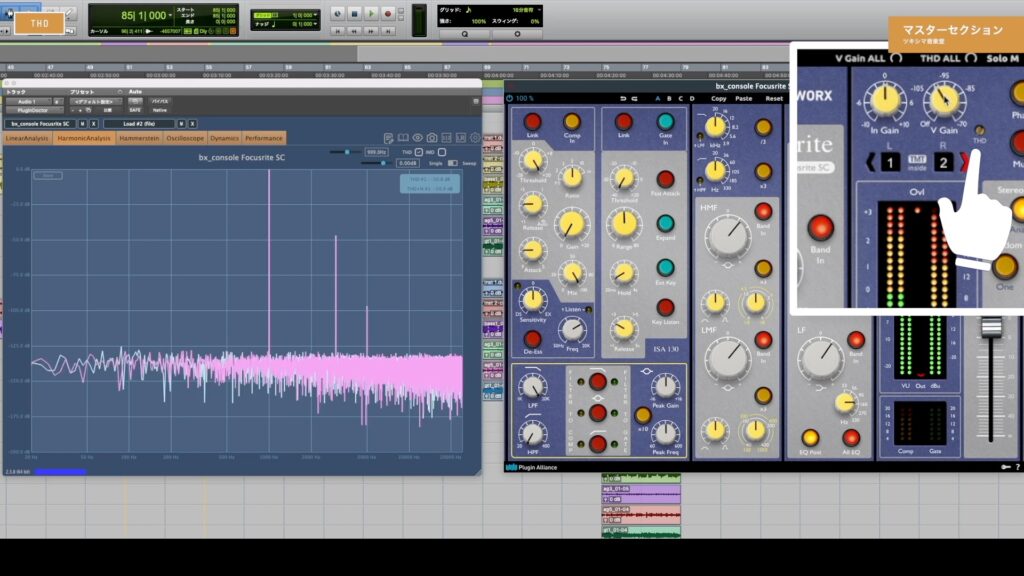Click the バイパス bypass button
Image resolution: width=1024 pixels, height=576 pixels.
point(160,102)
